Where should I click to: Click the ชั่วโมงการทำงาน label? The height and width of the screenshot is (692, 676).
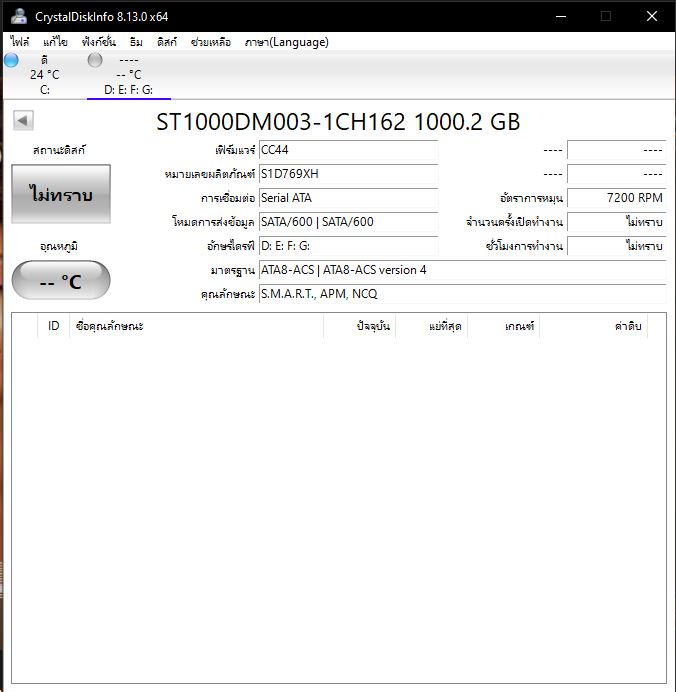524,245
